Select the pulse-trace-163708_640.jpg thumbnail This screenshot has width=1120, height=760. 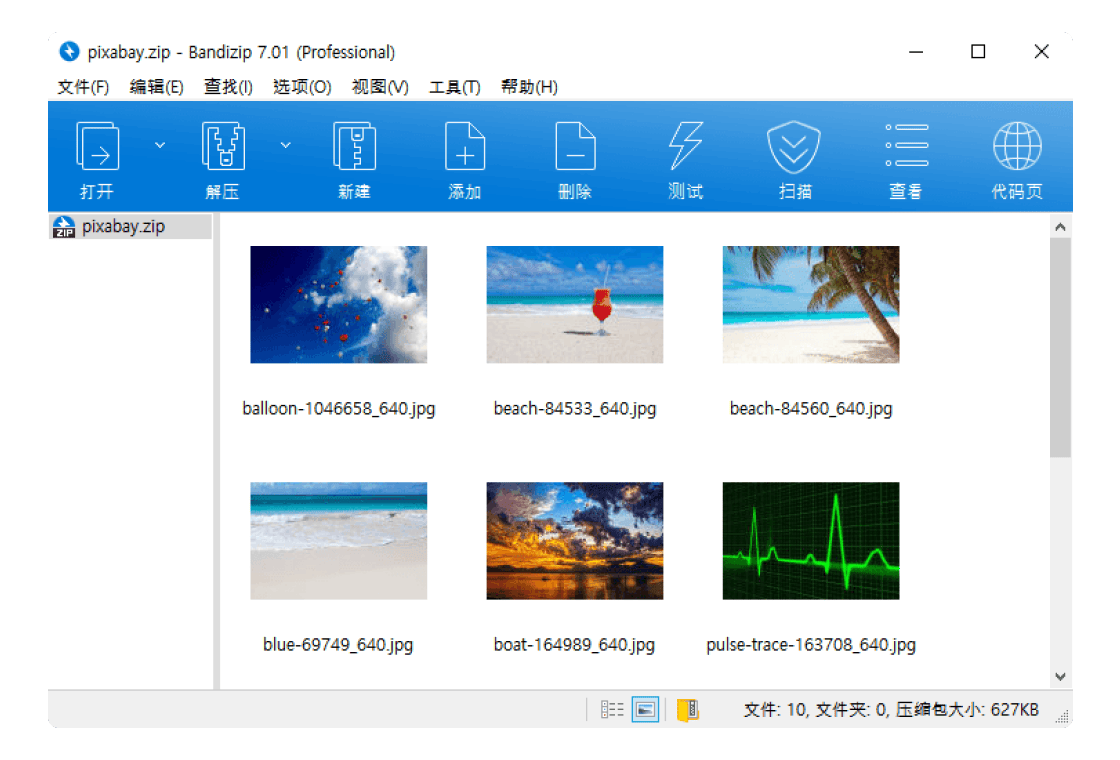point(810,541)
